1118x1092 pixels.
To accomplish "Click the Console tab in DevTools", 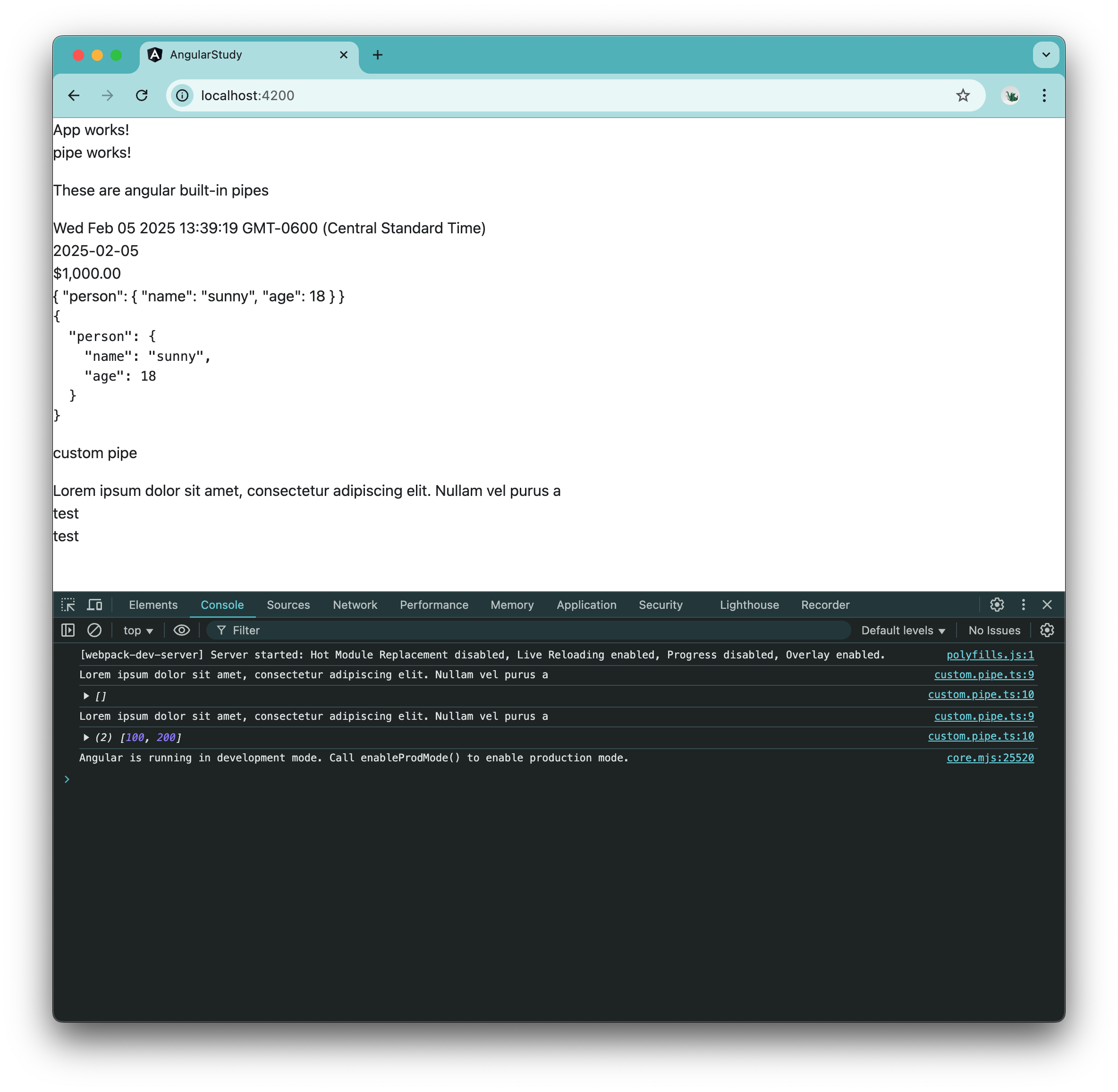I will click(222, 604).
